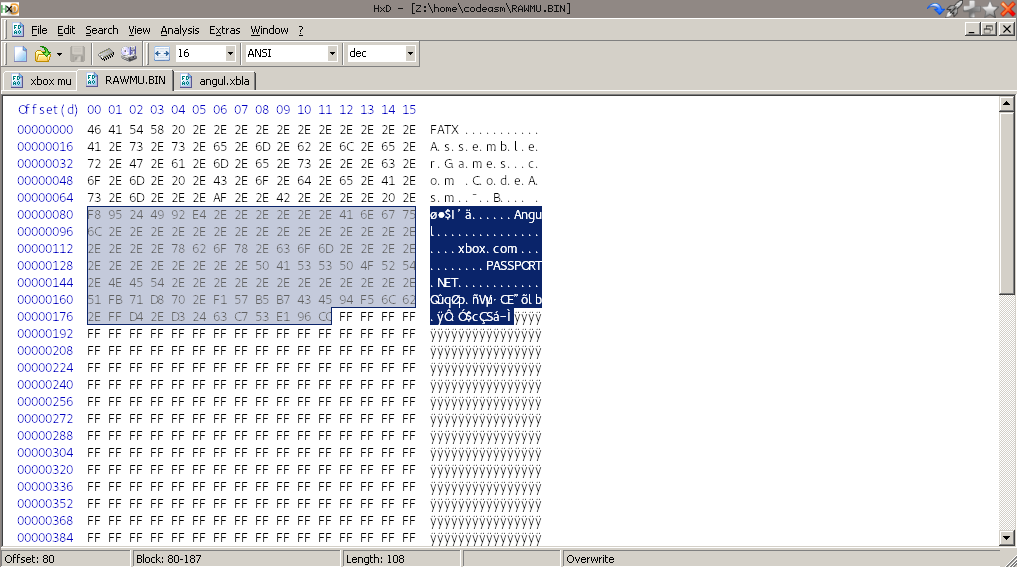Open the ANSI character set dropdown

click(332, 53)
